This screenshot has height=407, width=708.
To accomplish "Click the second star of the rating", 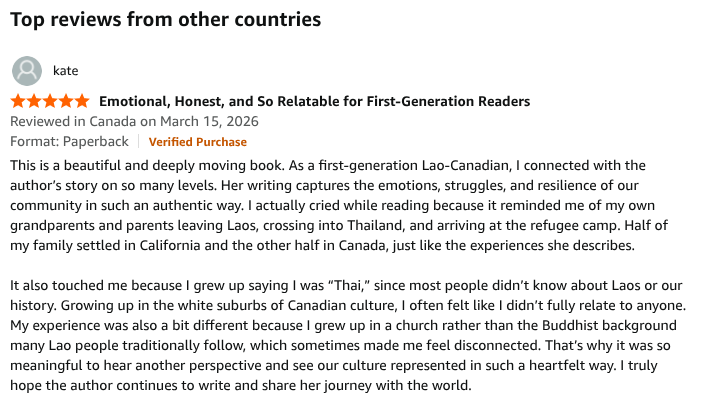I will [34, 102].
